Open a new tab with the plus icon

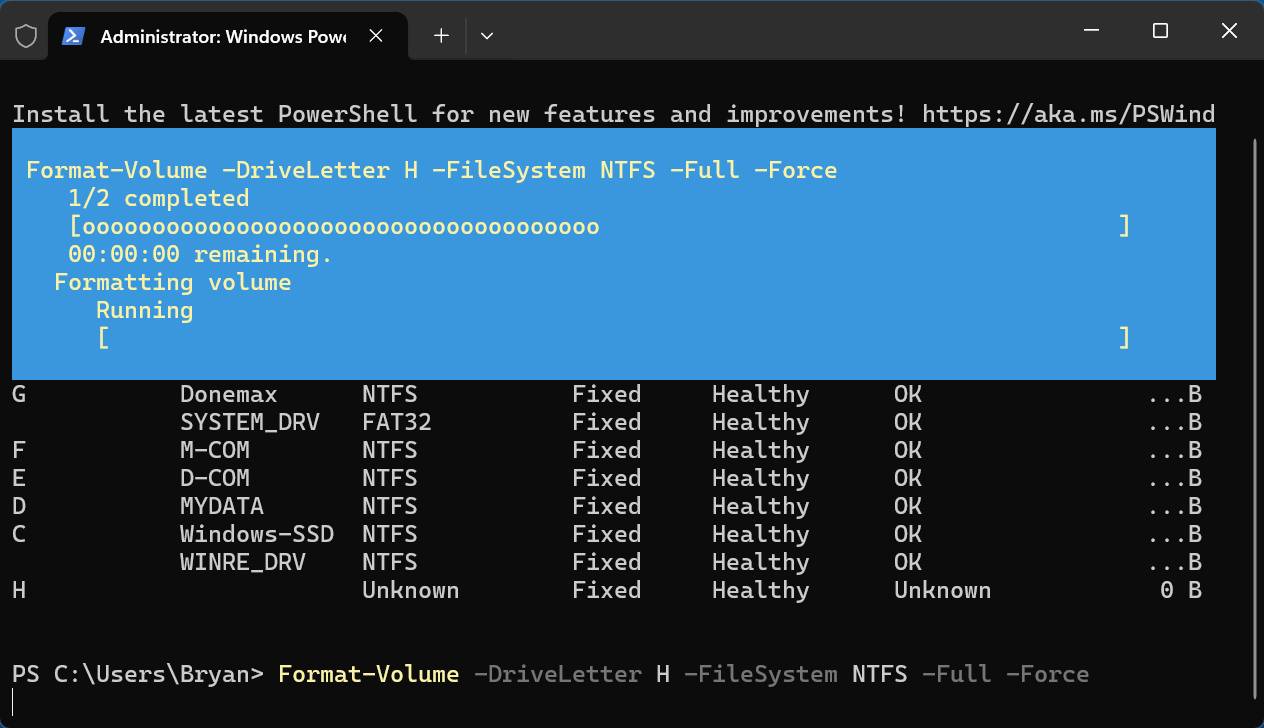coord(440,35)
